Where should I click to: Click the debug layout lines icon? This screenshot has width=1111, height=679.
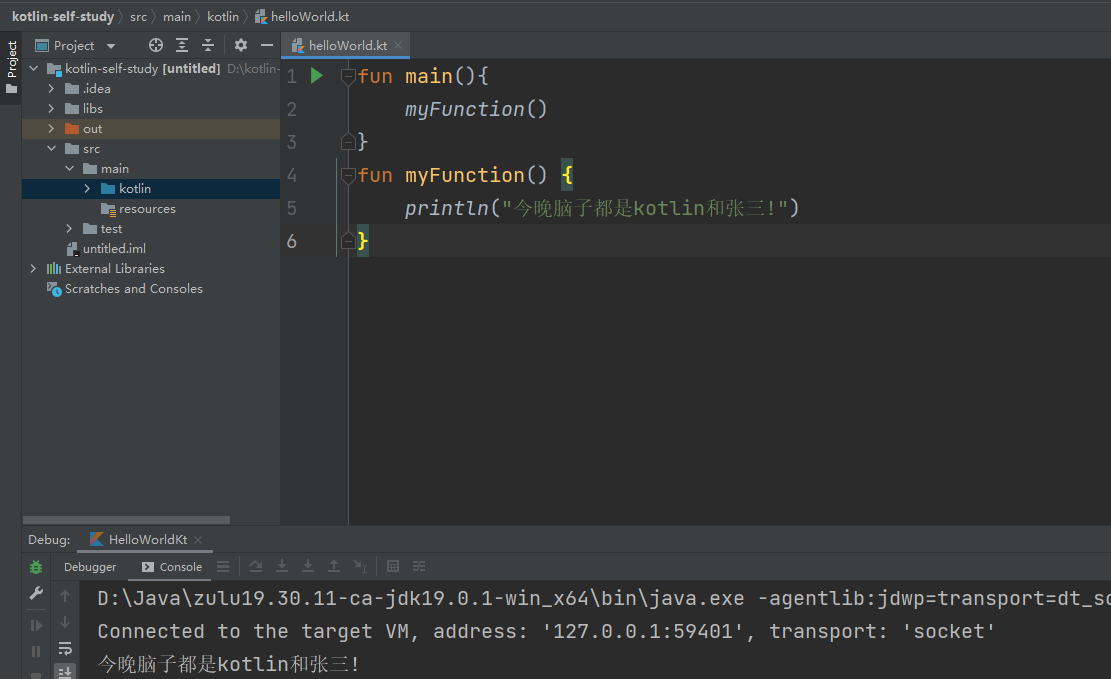223,566
